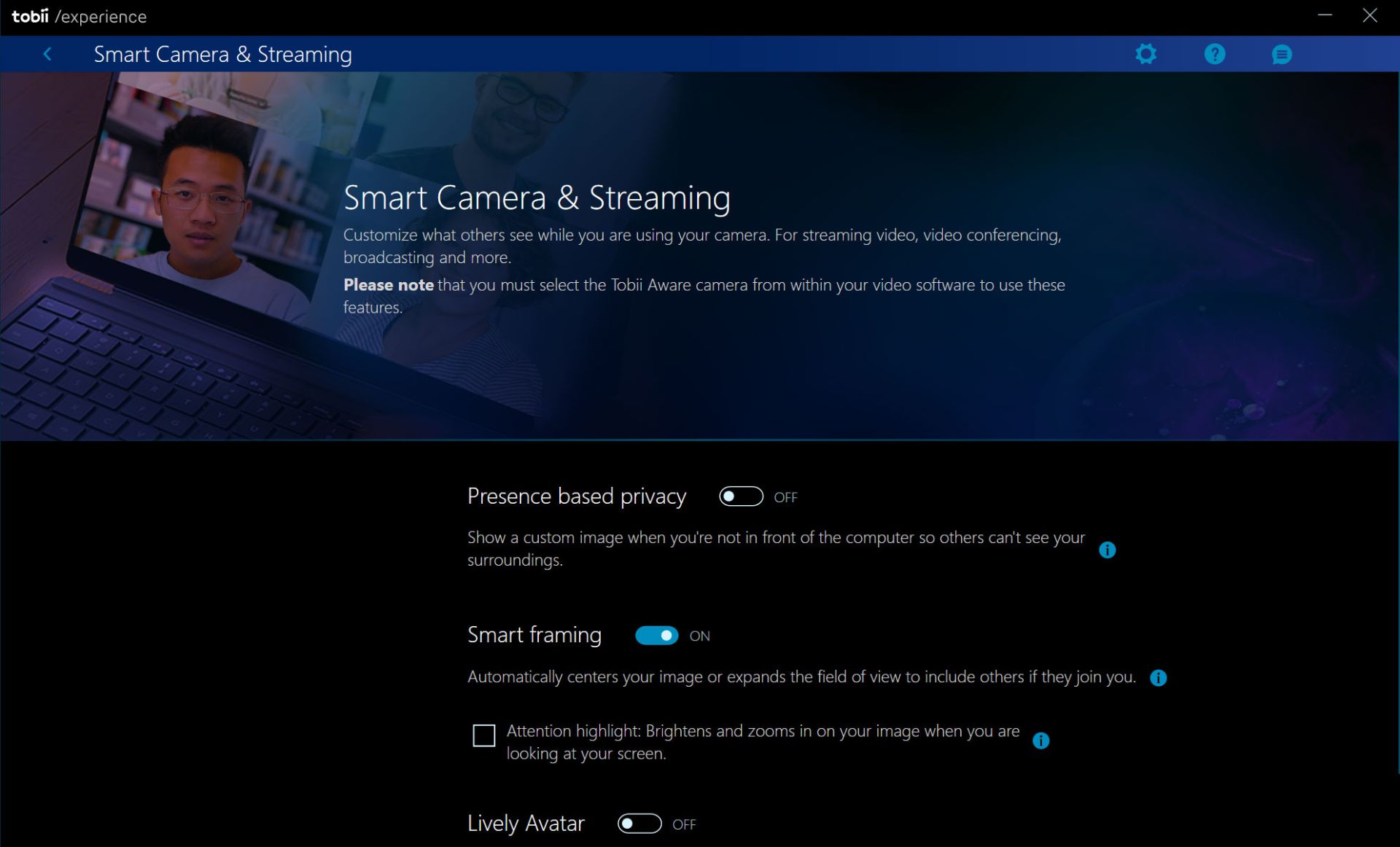Click the laptop webcam hero image

coord(190,255)
